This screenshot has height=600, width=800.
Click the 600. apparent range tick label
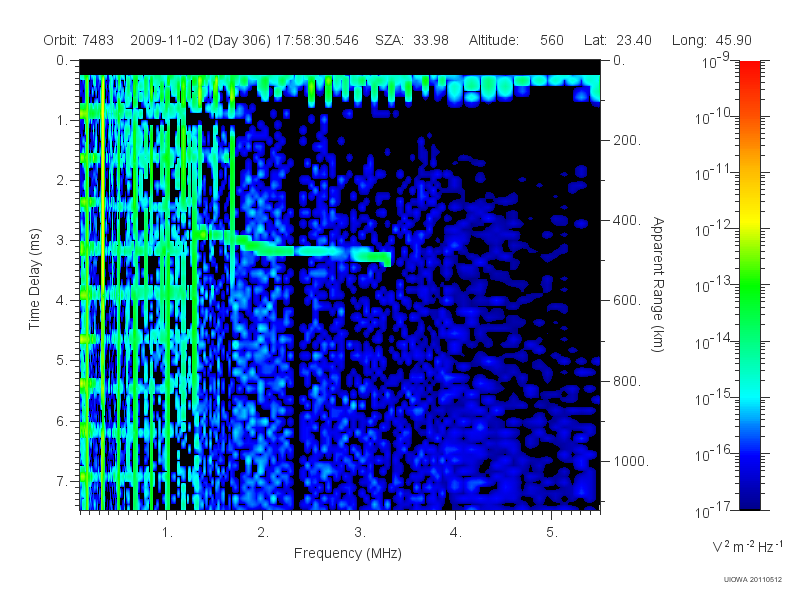(x=627, y=301)
